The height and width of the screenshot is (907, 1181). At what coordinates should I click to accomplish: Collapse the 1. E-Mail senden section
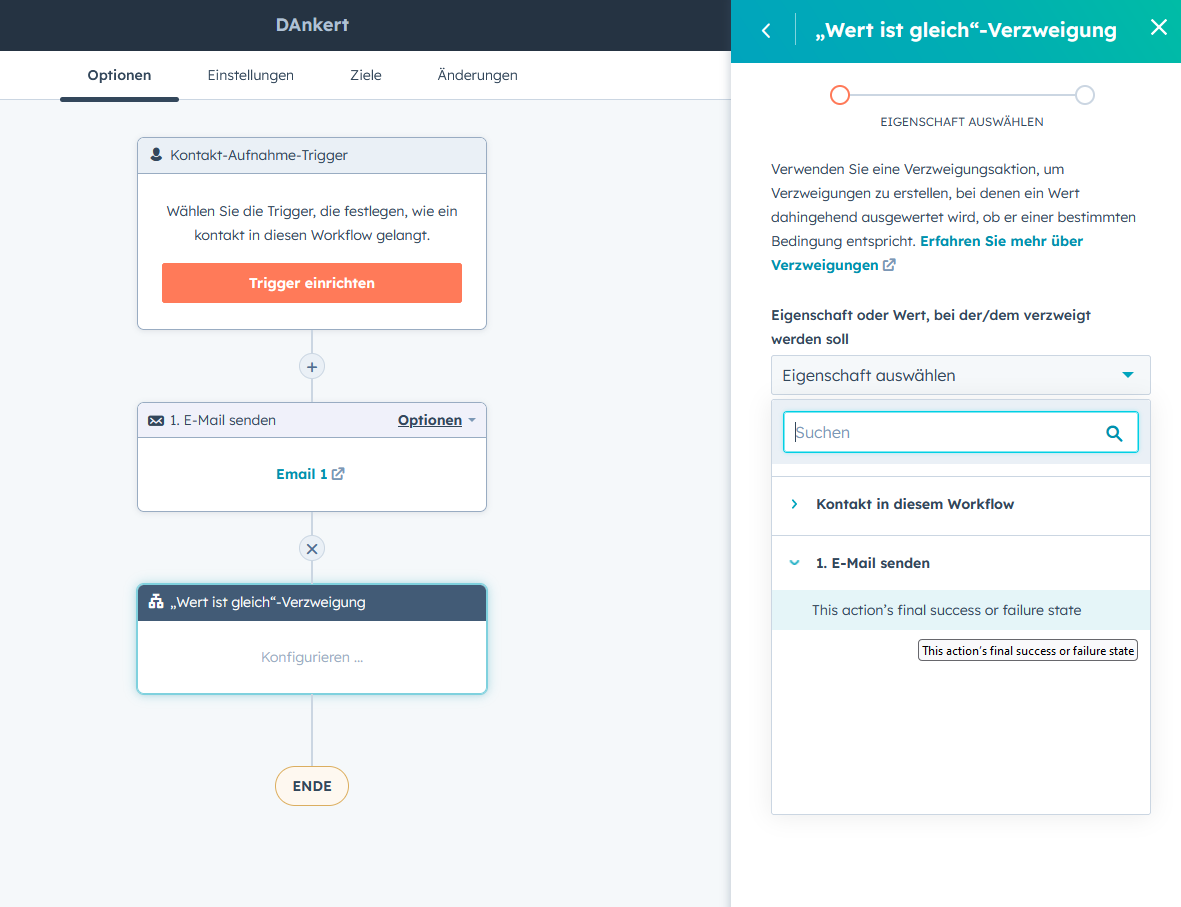[793, 563]
